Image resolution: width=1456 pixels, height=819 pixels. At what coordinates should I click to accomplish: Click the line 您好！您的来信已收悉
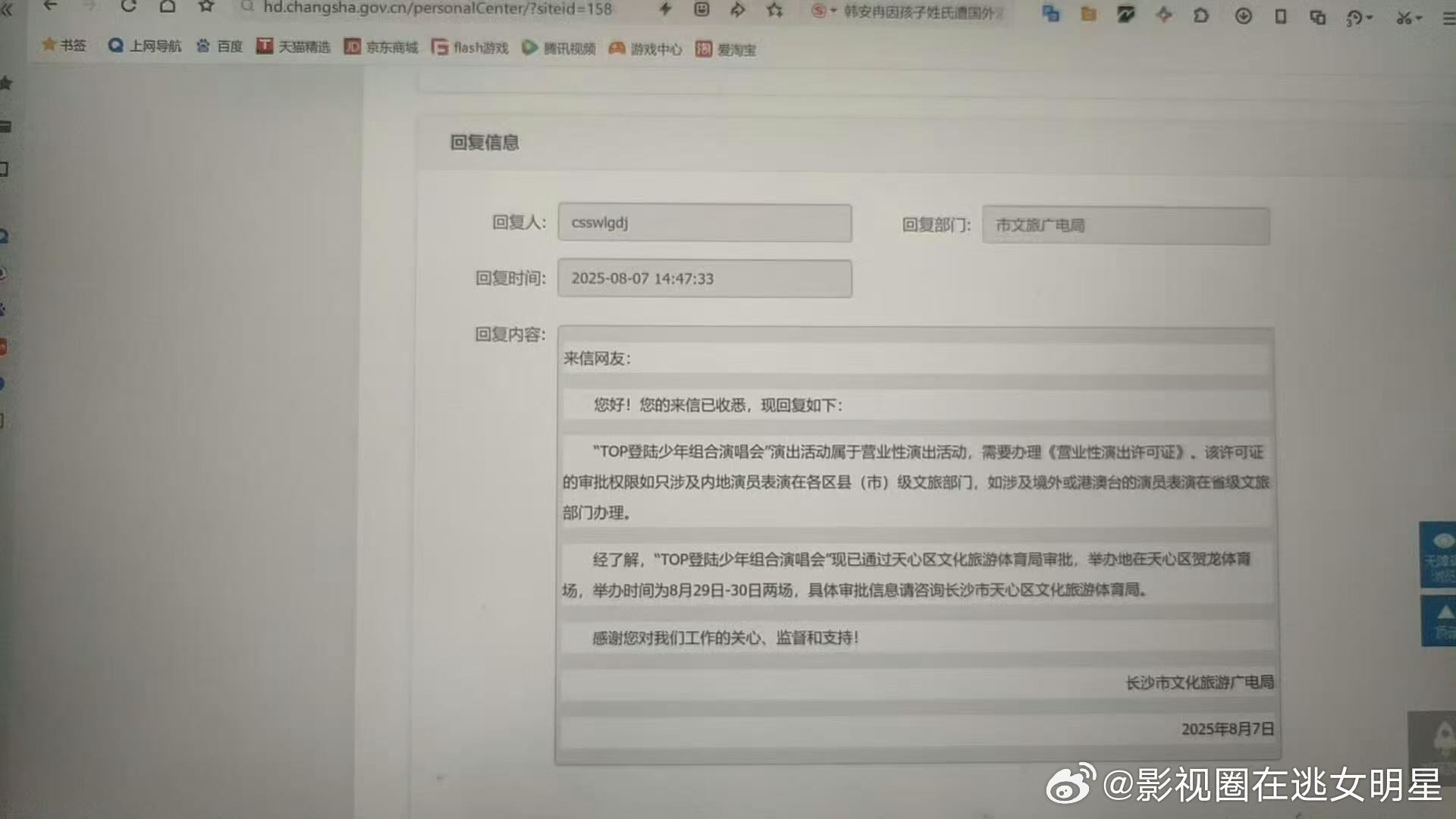click(x=717, y=406)
